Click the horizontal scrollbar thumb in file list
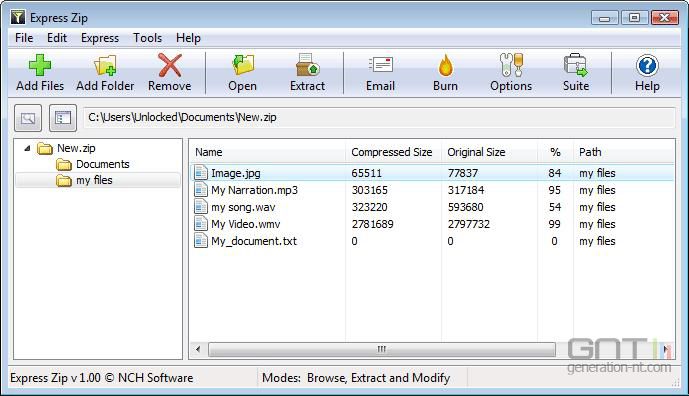 (x=381, y=349)
